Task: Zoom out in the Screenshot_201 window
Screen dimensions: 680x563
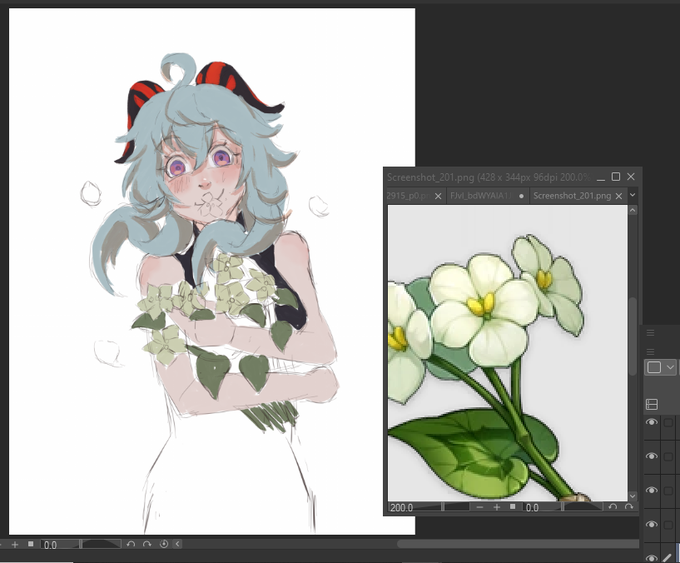Action: coord(480,507)
